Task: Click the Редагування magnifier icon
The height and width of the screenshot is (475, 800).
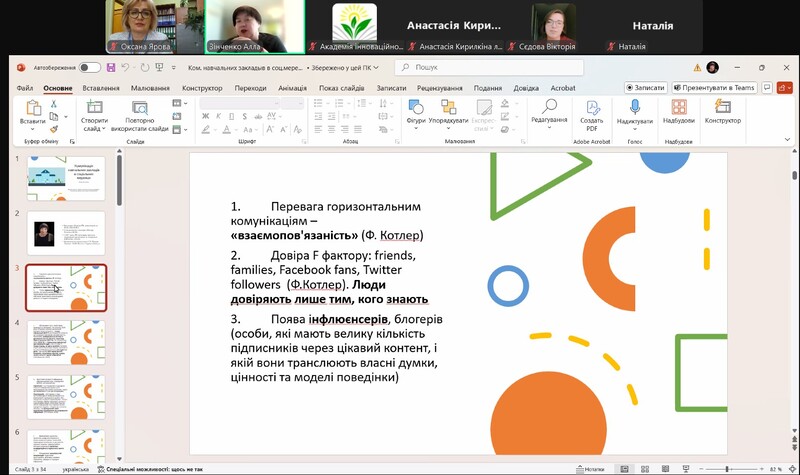Action: 549,107
